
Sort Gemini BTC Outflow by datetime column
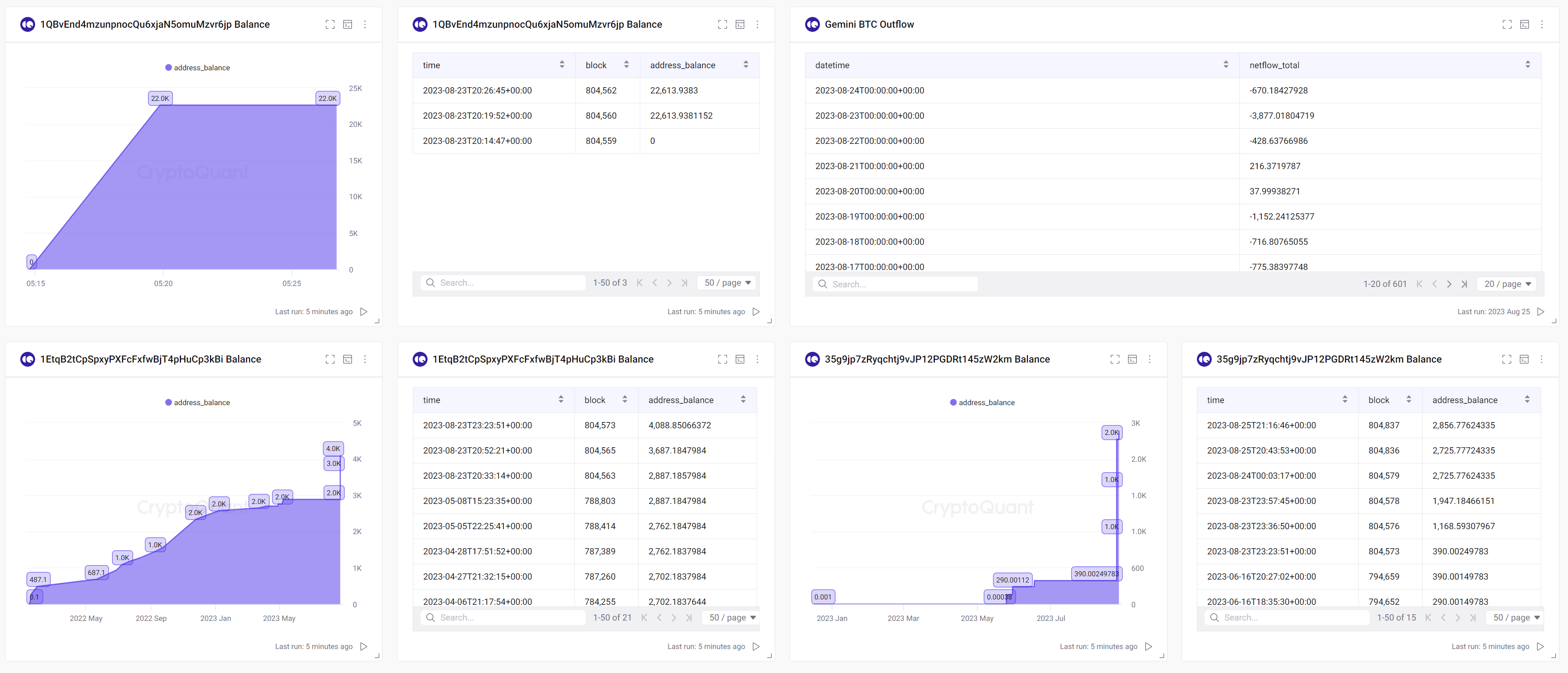tap(1226, 64)
